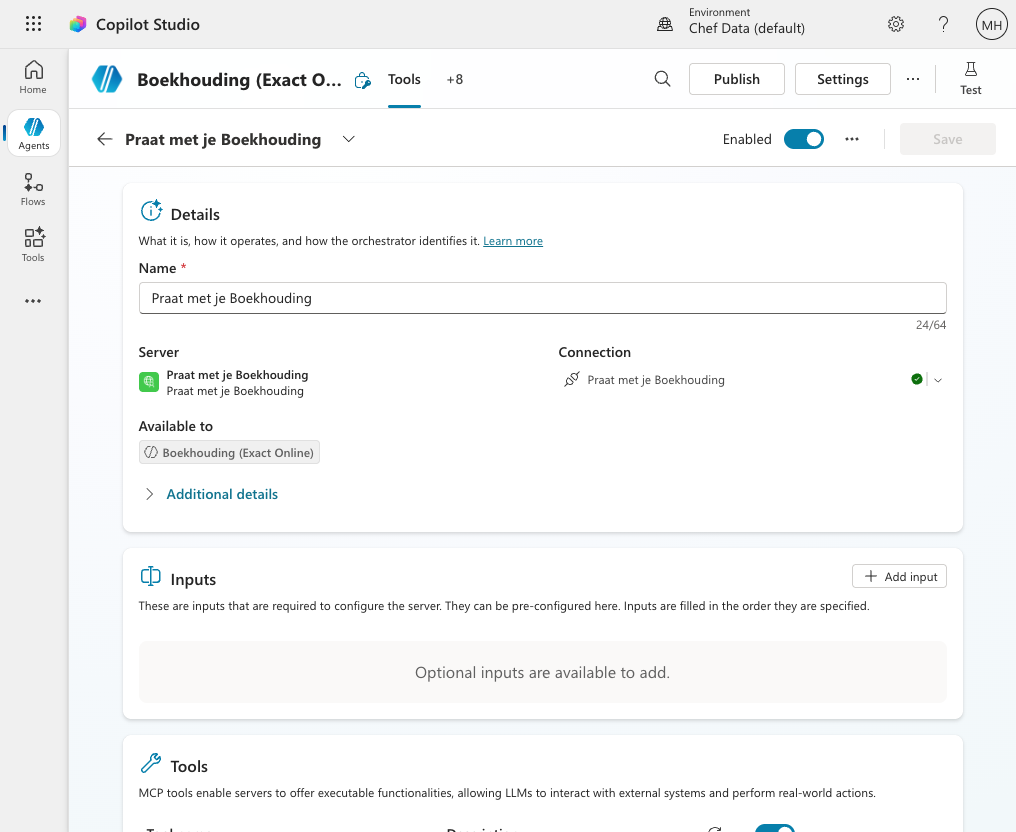Click the Optional inputs are available text
1016x832 pixels.
point(542,673)
